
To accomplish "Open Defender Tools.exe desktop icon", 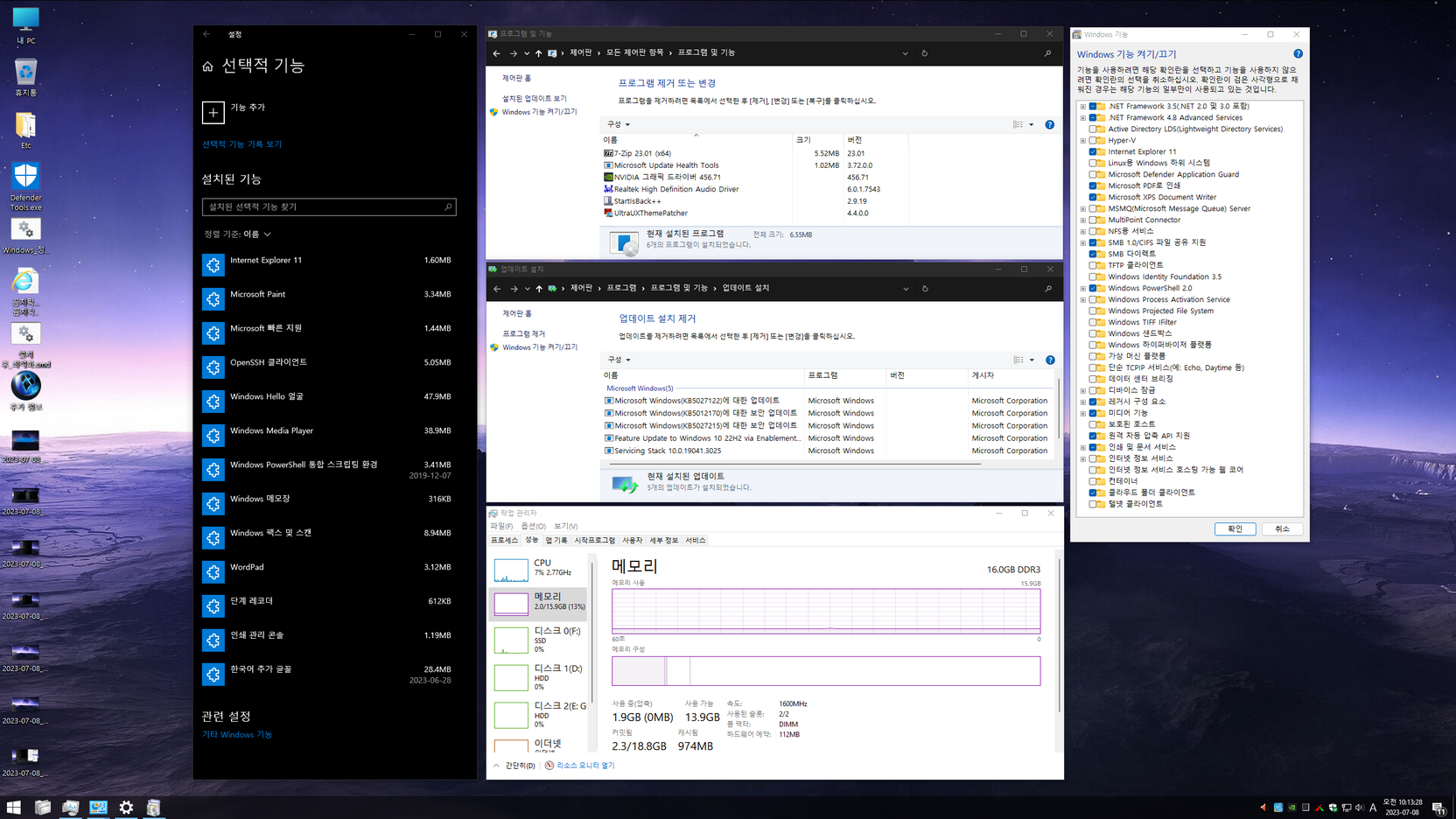I will point(25,186).
